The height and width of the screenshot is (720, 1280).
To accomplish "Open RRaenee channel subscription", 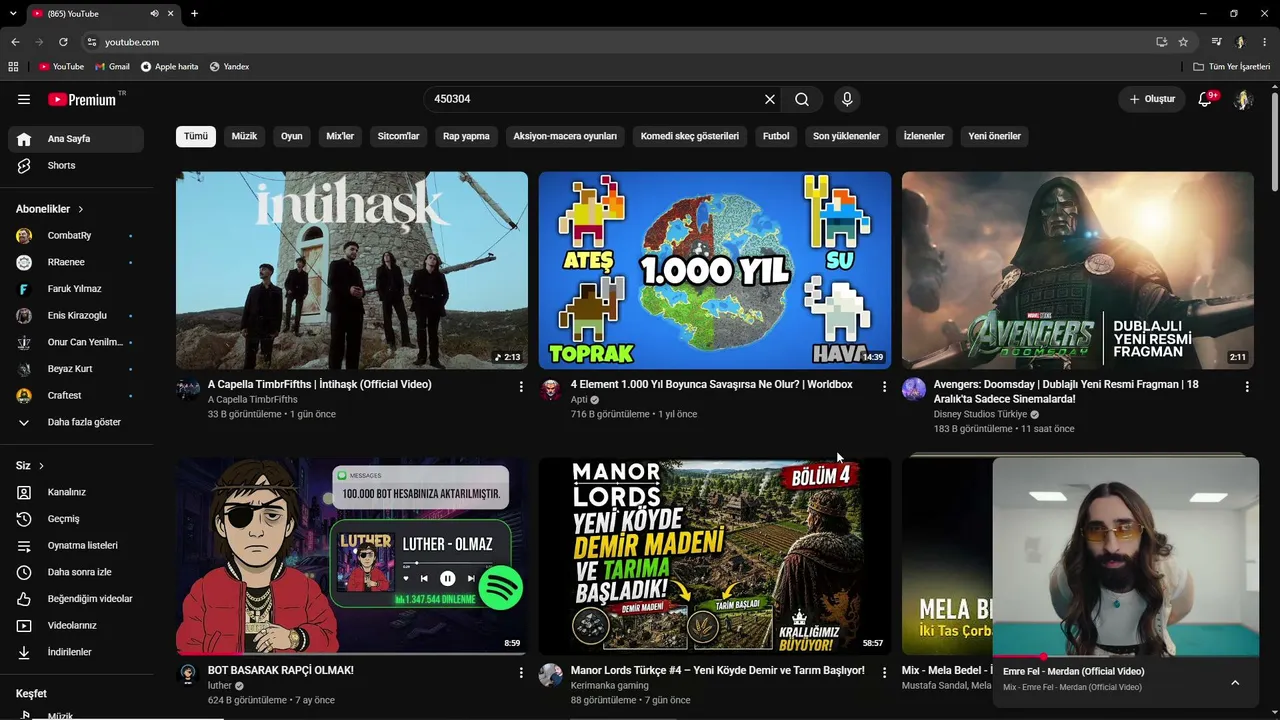I will [76, 262].
